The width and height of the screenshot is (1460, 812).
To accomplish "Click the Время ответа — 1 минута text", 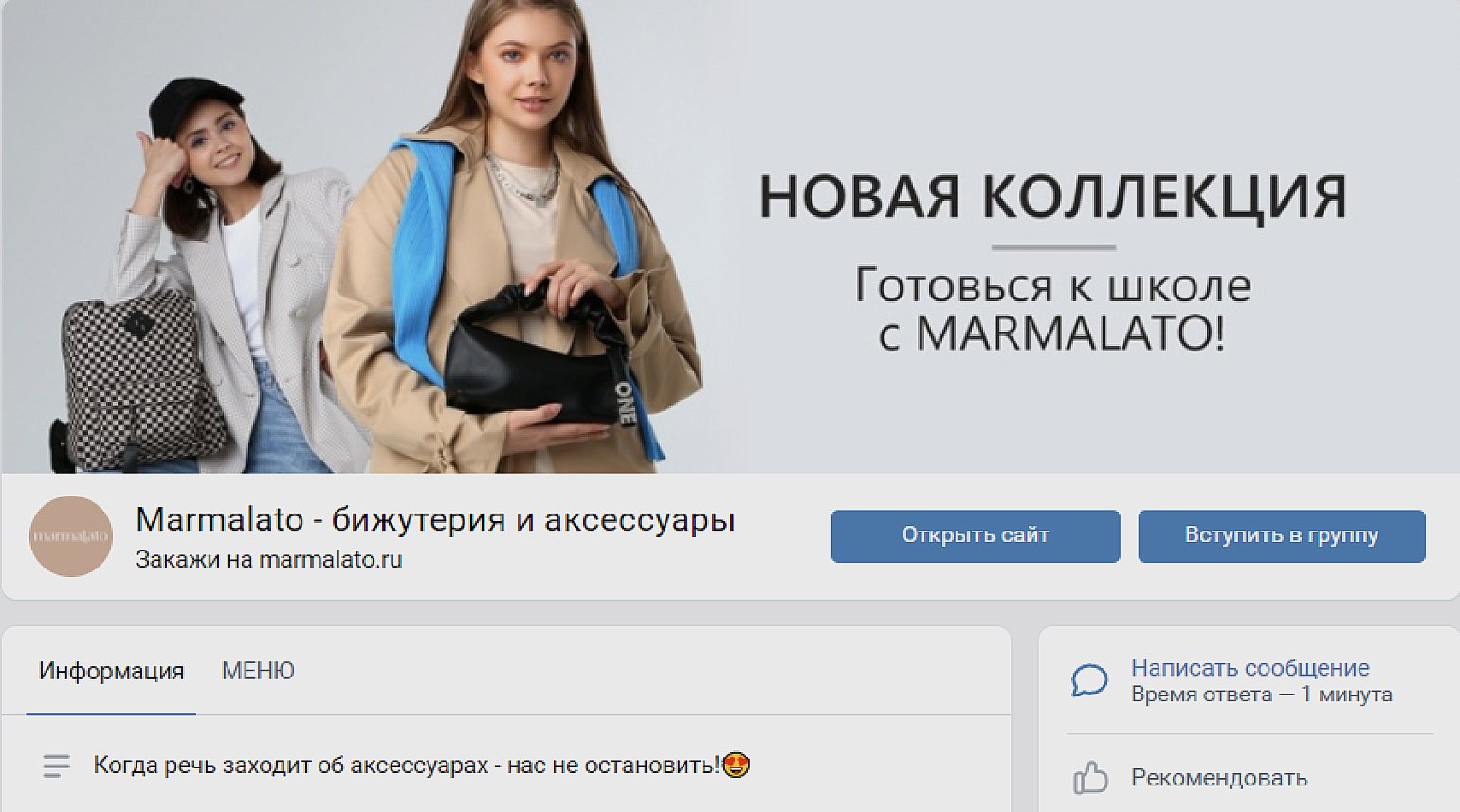I will [x=1261, y=694].
